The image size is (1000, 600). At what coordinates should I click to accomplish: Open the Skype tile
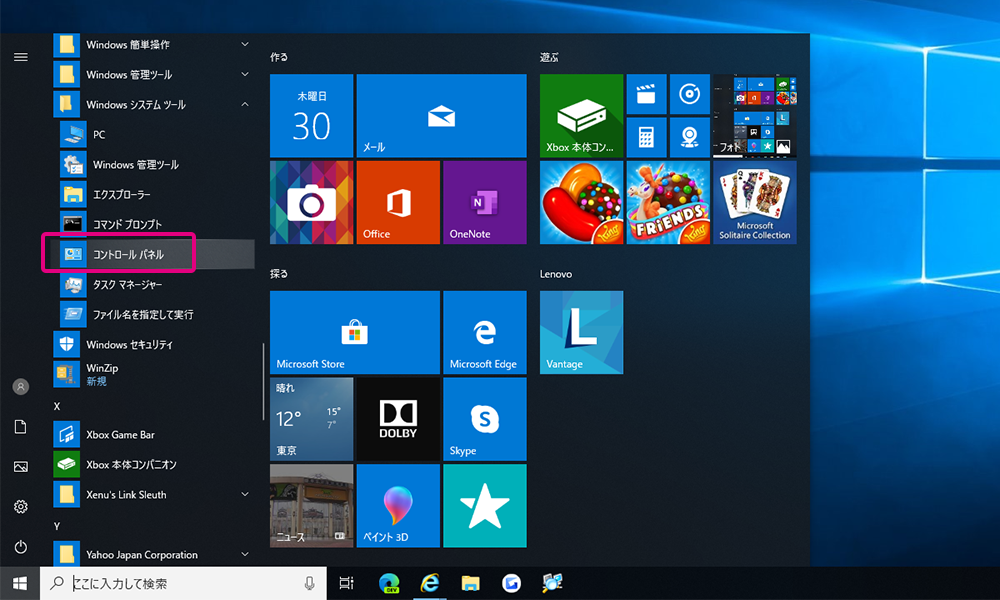point(484,418)
